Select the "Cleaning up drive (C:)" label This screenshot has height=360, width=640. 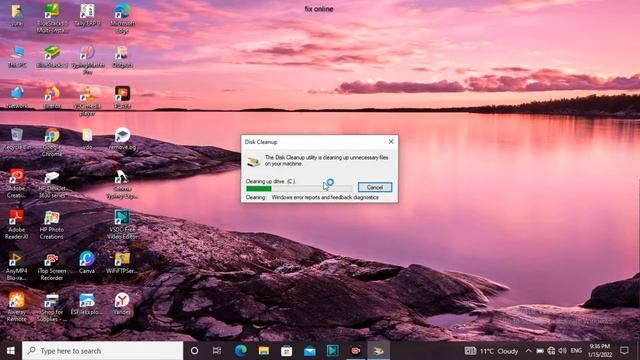270,181
